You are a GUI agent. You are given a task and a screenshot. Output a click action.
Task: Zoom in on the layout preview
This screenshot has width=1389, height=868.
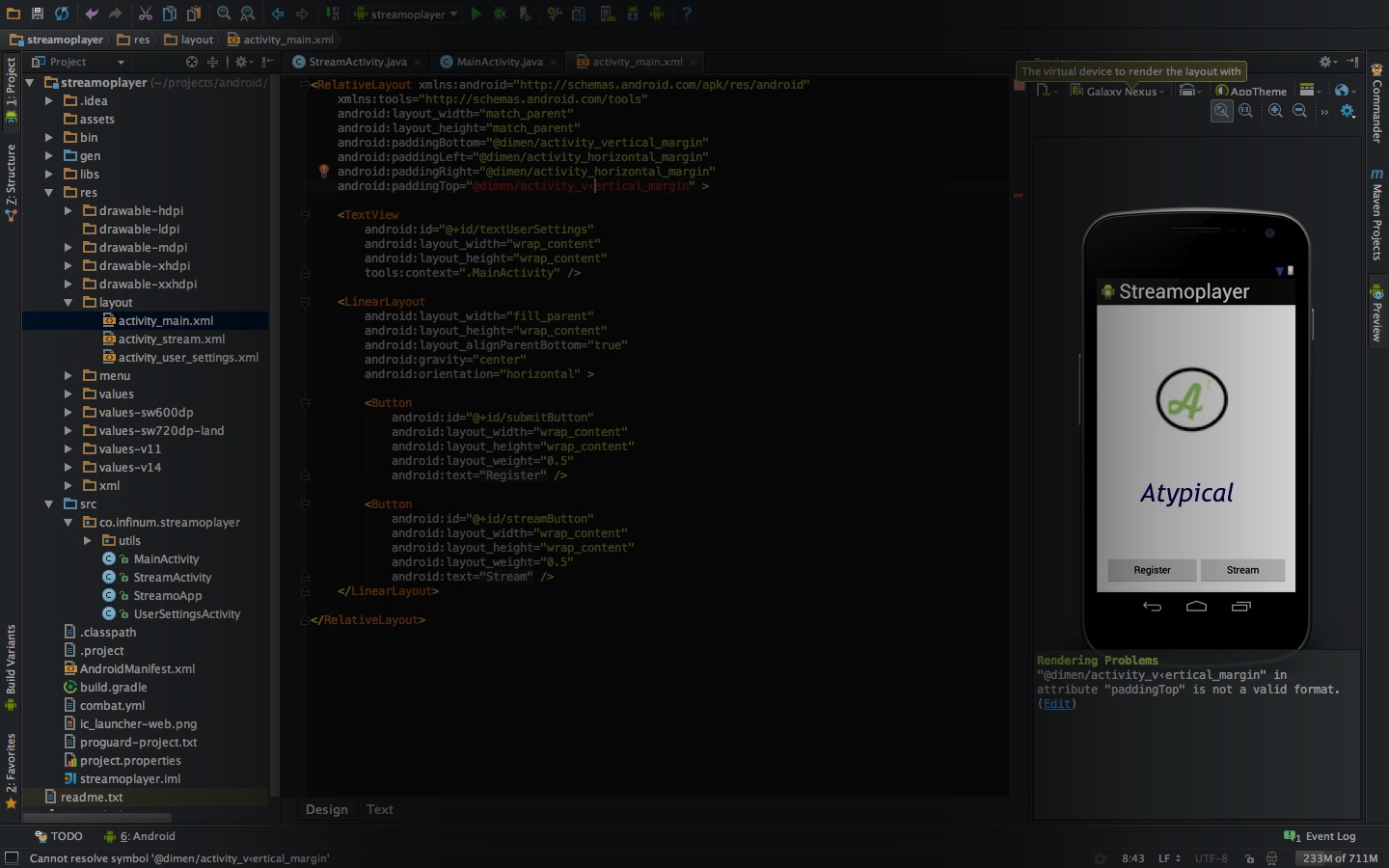[1275, 111]
